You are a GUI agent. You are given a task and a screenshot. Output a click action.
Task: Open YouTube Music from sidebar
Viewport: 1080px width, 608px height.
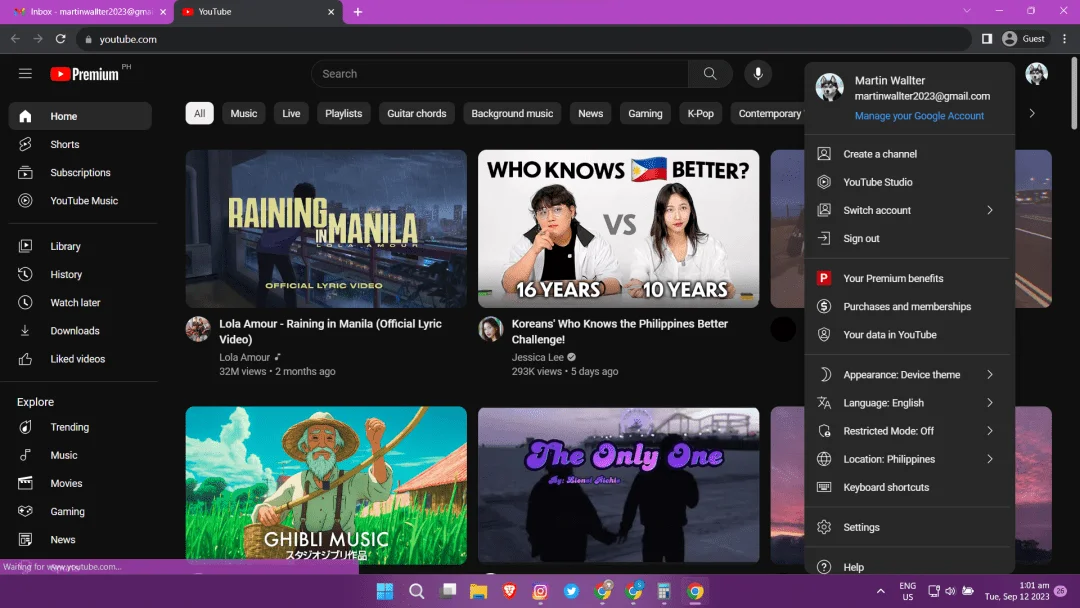coord(81,201)
